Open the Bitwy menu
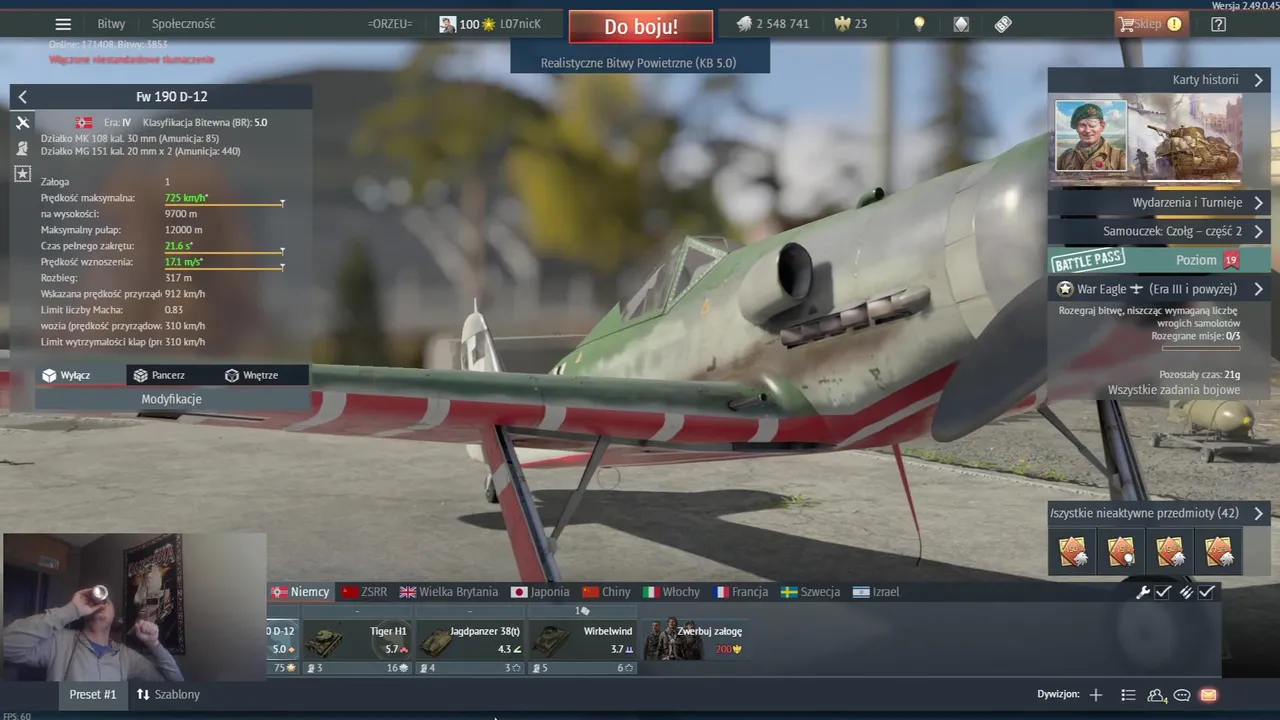This screenshot has height=720, width=1280. pyautogui.click(x=111, y=24)
